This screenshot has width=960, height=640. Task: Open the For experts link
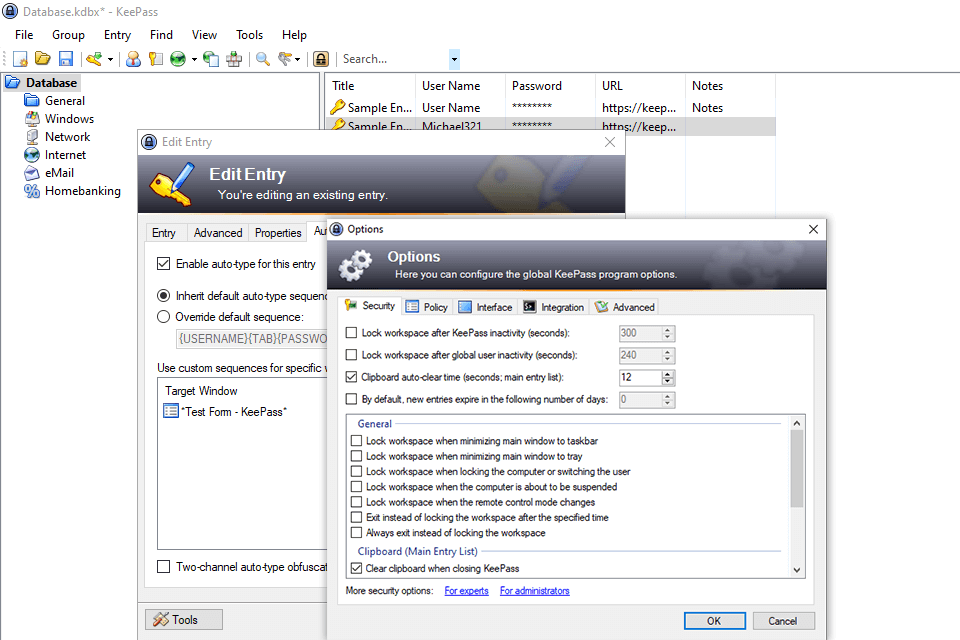(x=467, y=590)
